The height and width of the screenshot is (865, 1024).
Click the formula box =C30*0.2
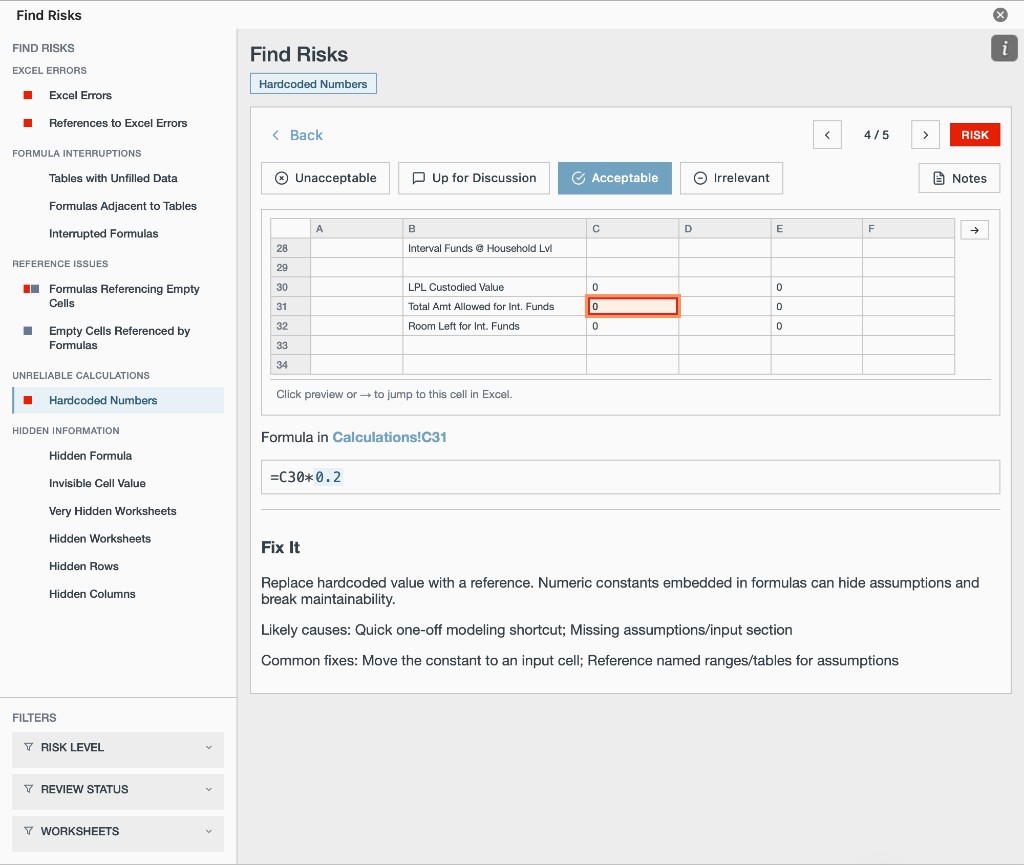(x=630, y=477)
